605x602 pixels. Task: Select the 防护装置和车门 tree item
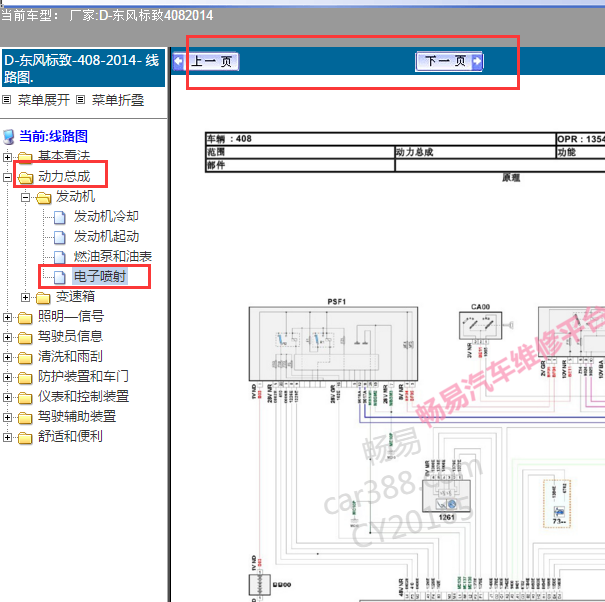point(83,376)
